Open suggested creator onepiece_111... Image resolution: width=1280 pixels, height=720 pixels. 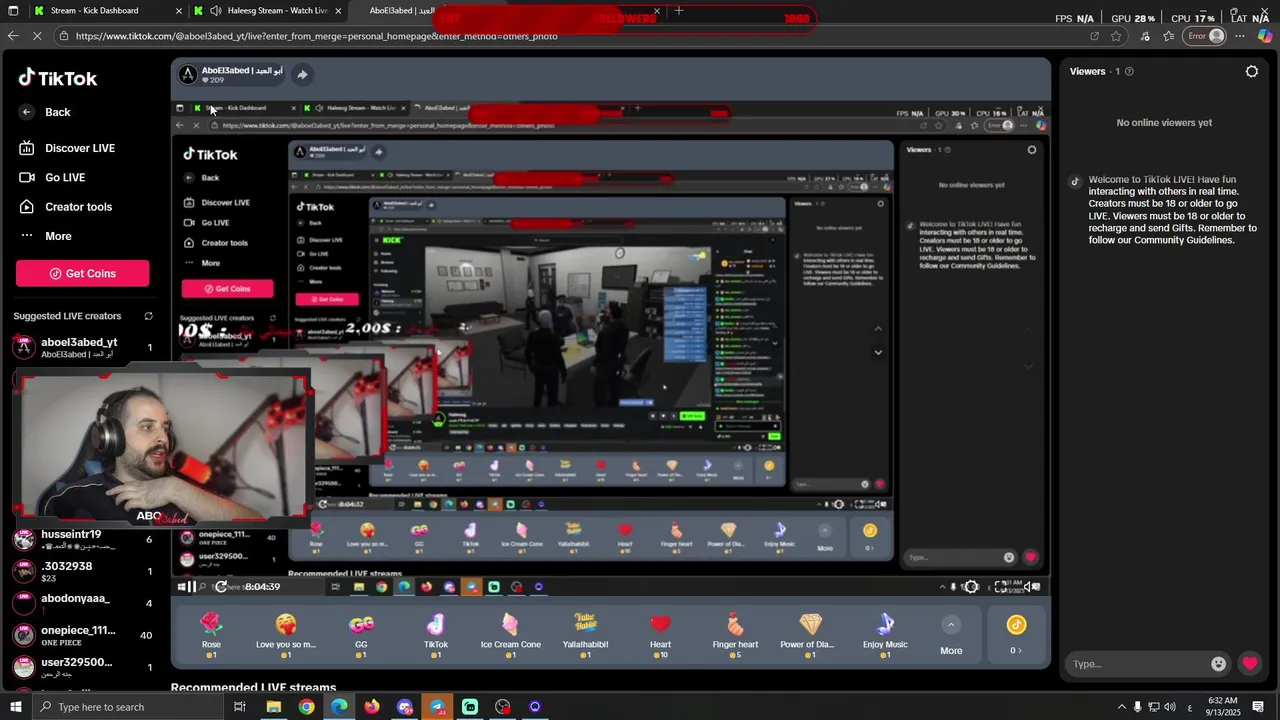click(82, 635)
